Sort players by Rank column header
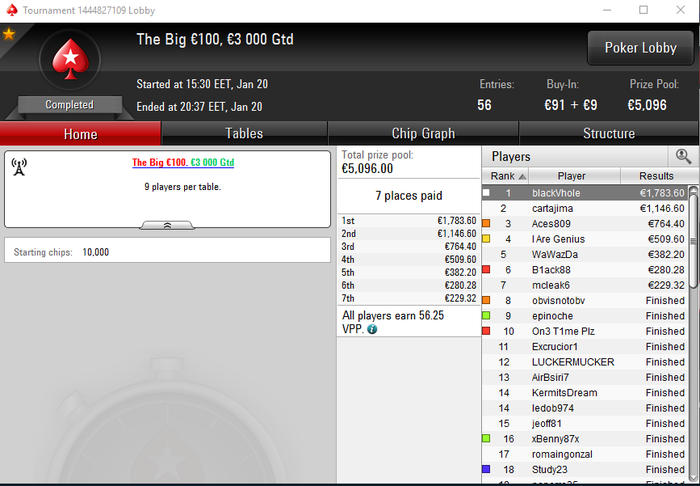The width and height of the screenshot is (700, 486). coord(505,176)
